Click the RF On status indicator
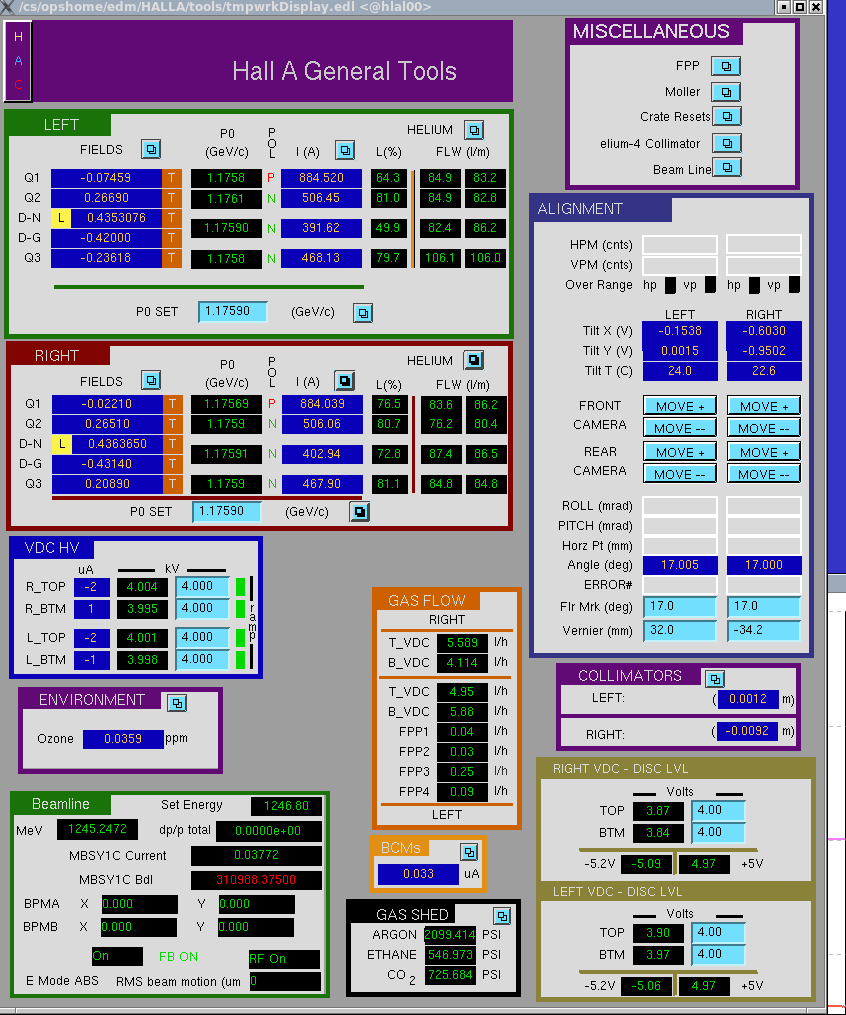 (284, 959)
